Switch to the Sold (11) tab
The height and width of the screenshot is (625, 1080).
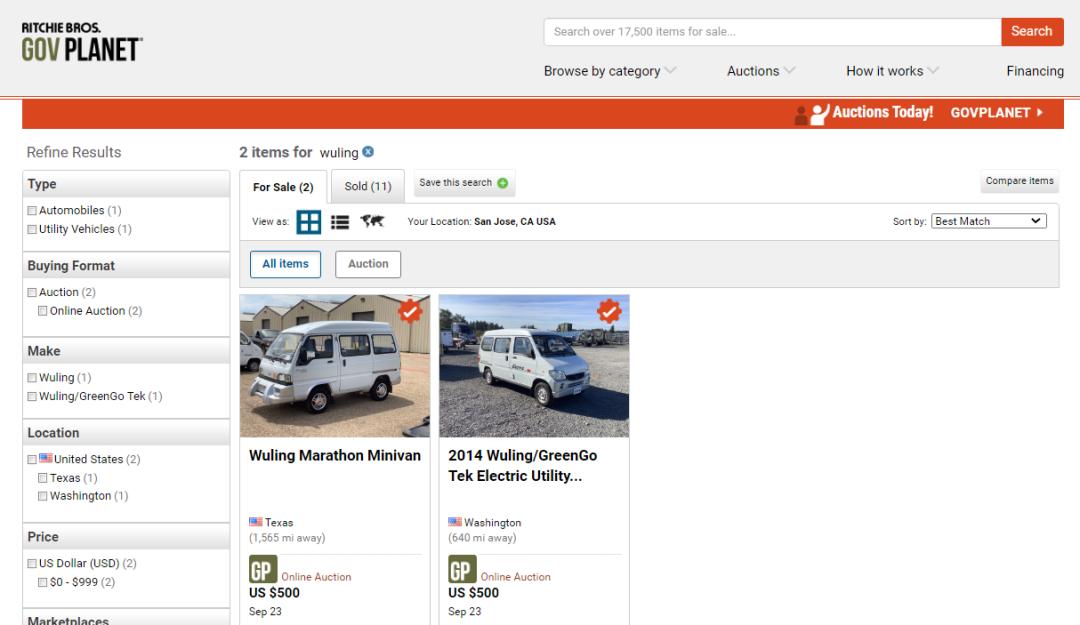368,187
